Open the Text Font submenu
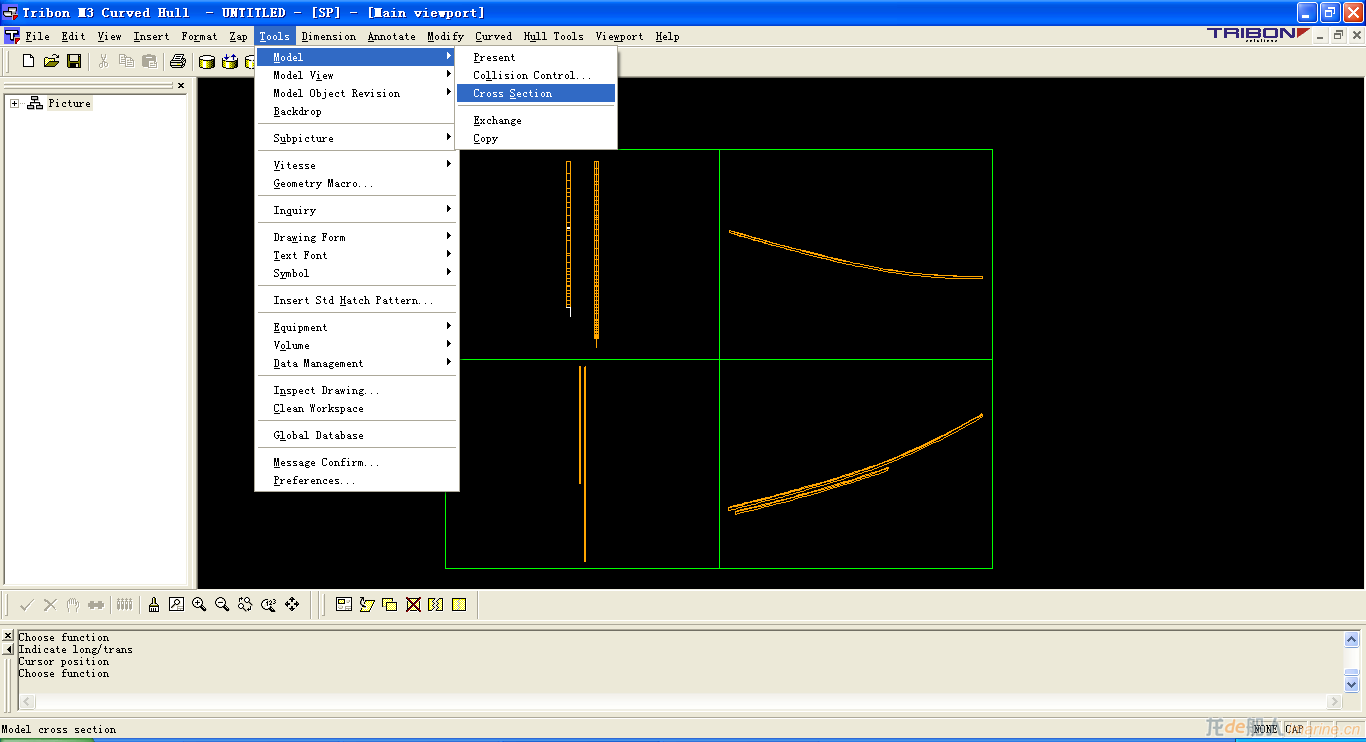This screenshot has width=1366, height=742. 357,255
